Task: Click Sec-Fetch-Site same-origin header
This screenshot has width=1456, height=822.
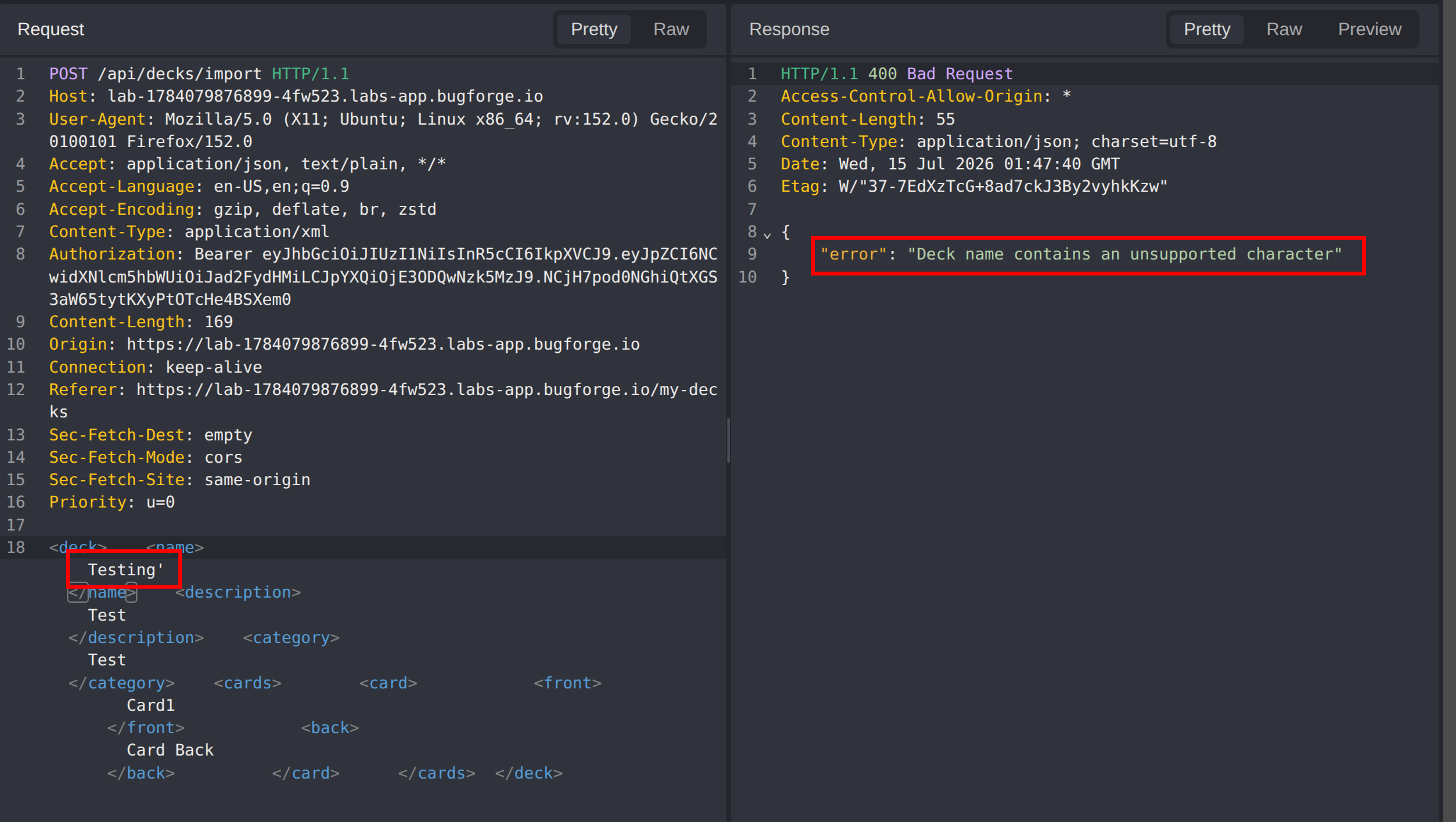Action: pos(180,480)
